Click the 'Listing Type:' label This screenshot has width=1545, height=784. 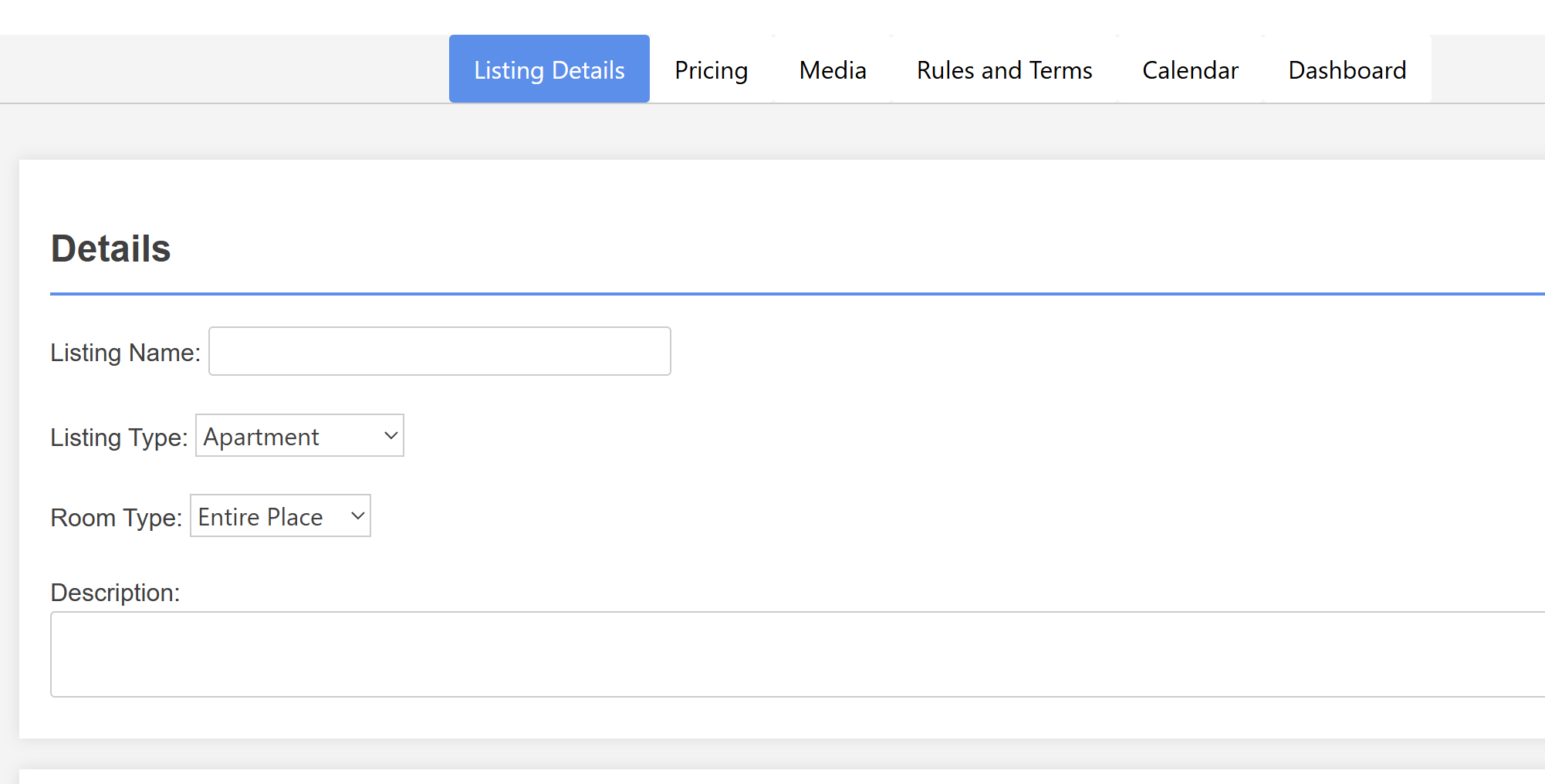[119, 438]
